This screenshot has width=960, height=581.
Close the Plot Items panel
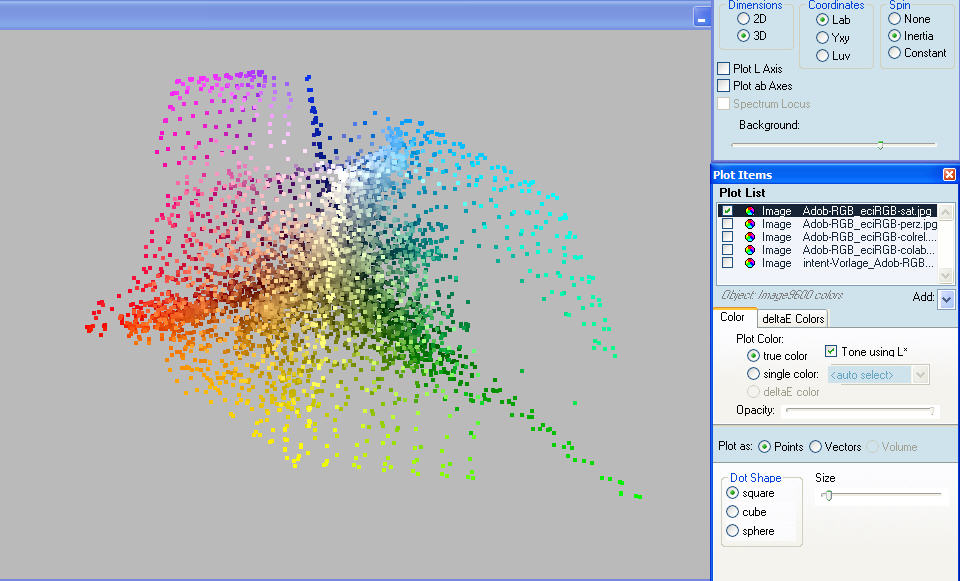pos(949,175)
